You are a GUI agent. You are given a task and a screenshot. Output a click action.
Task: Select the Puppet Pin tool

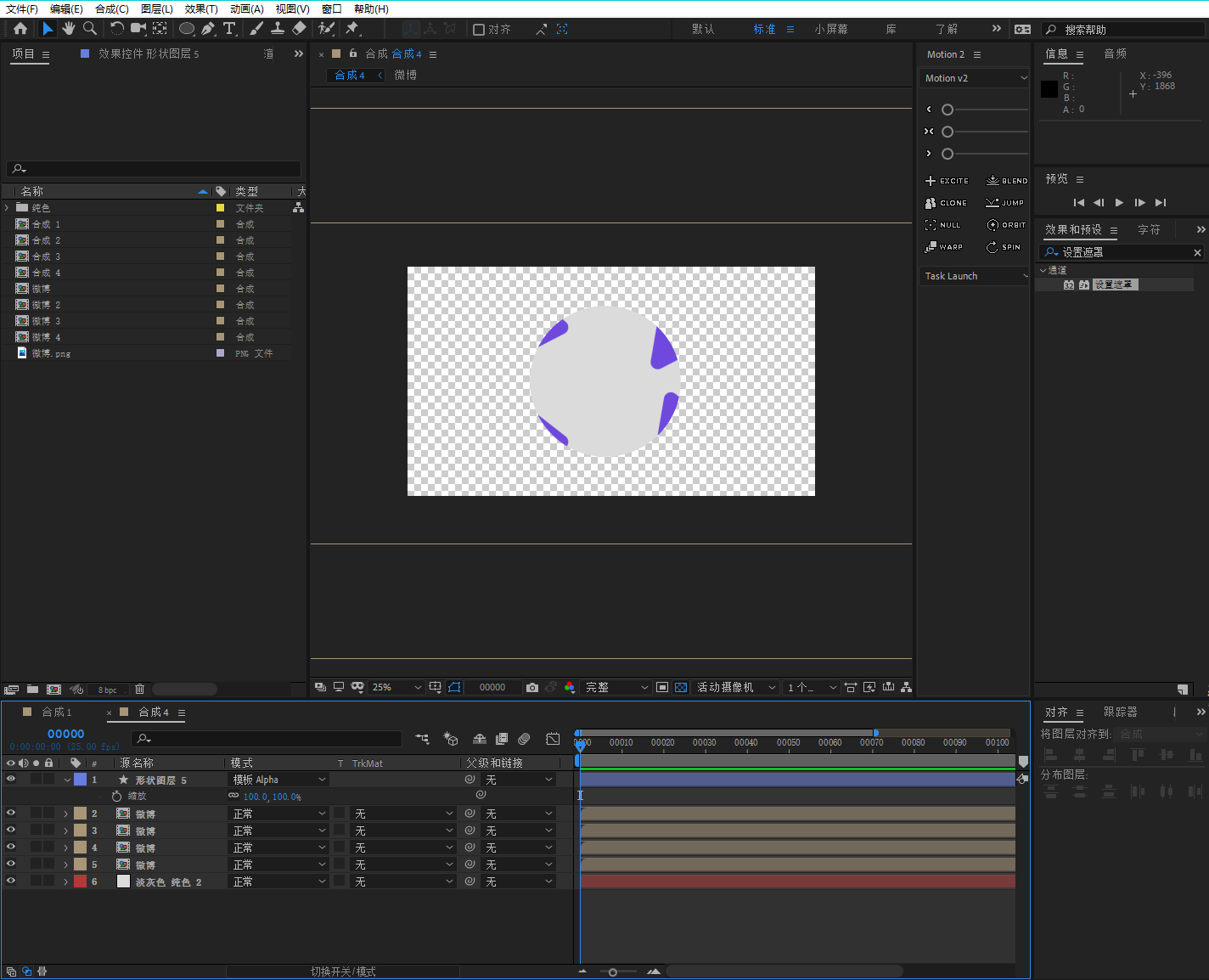point(352,29)
